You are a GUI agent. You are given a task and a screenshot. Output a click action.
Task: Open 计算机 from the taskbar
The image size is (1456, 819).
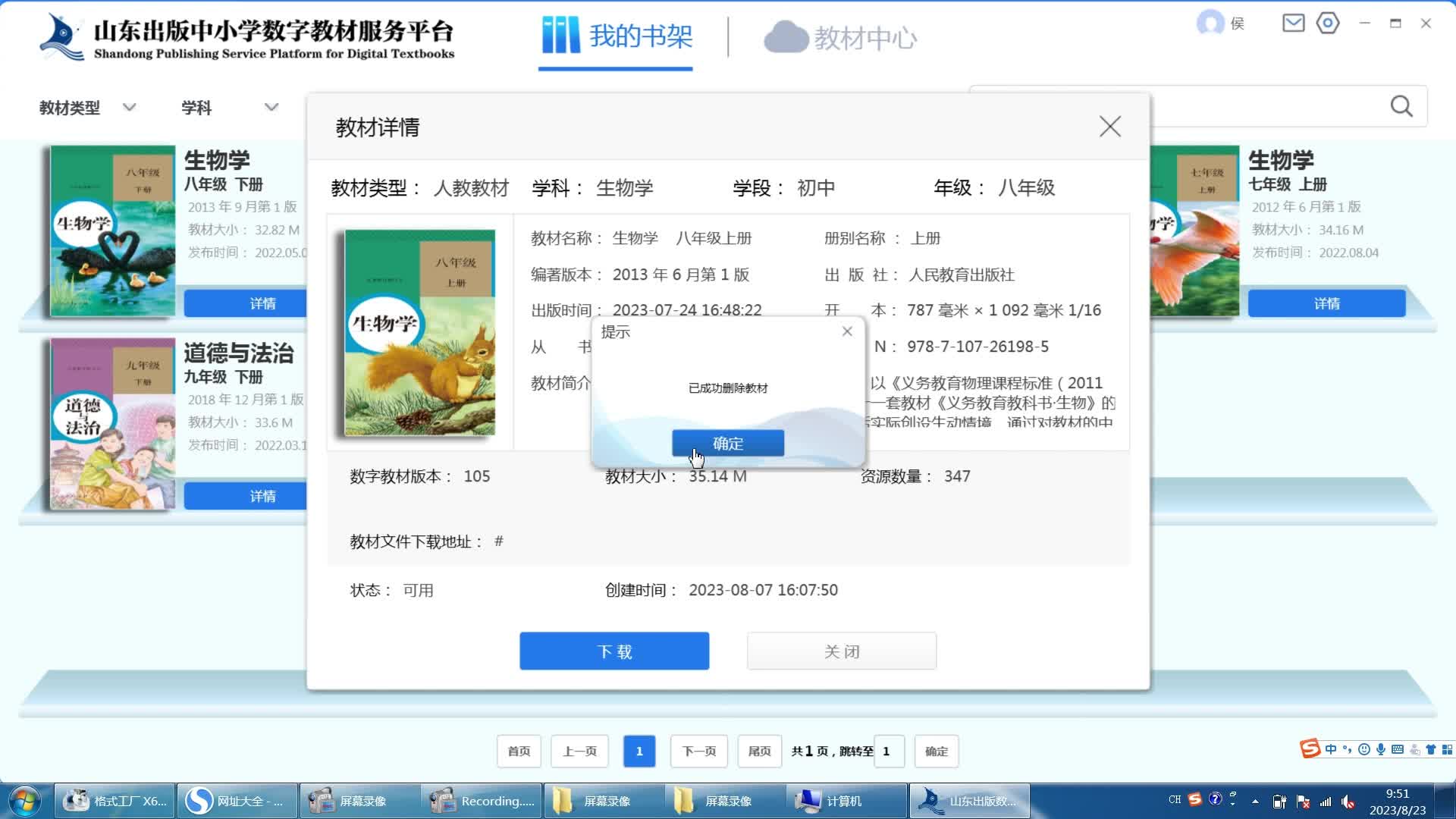pyautogui.click(x=842, y=800)
